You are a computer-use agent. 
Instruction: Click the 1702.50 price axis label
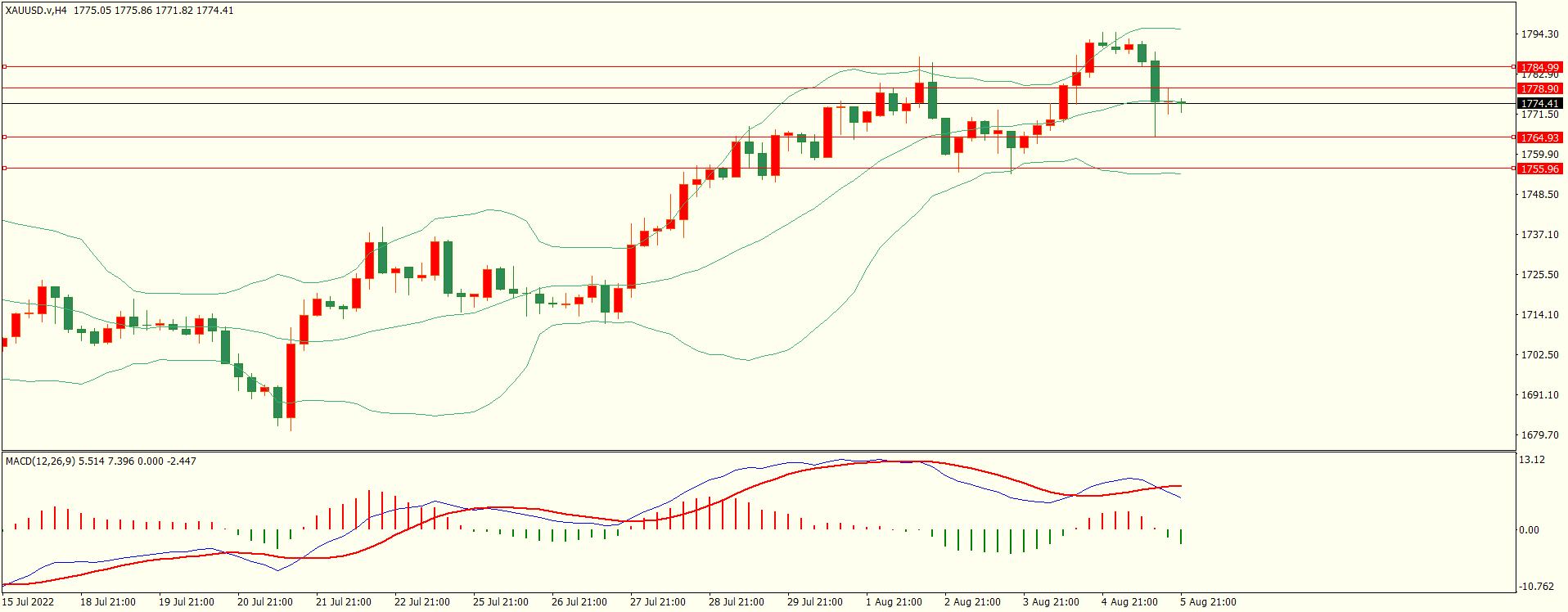click(1539, 355)
